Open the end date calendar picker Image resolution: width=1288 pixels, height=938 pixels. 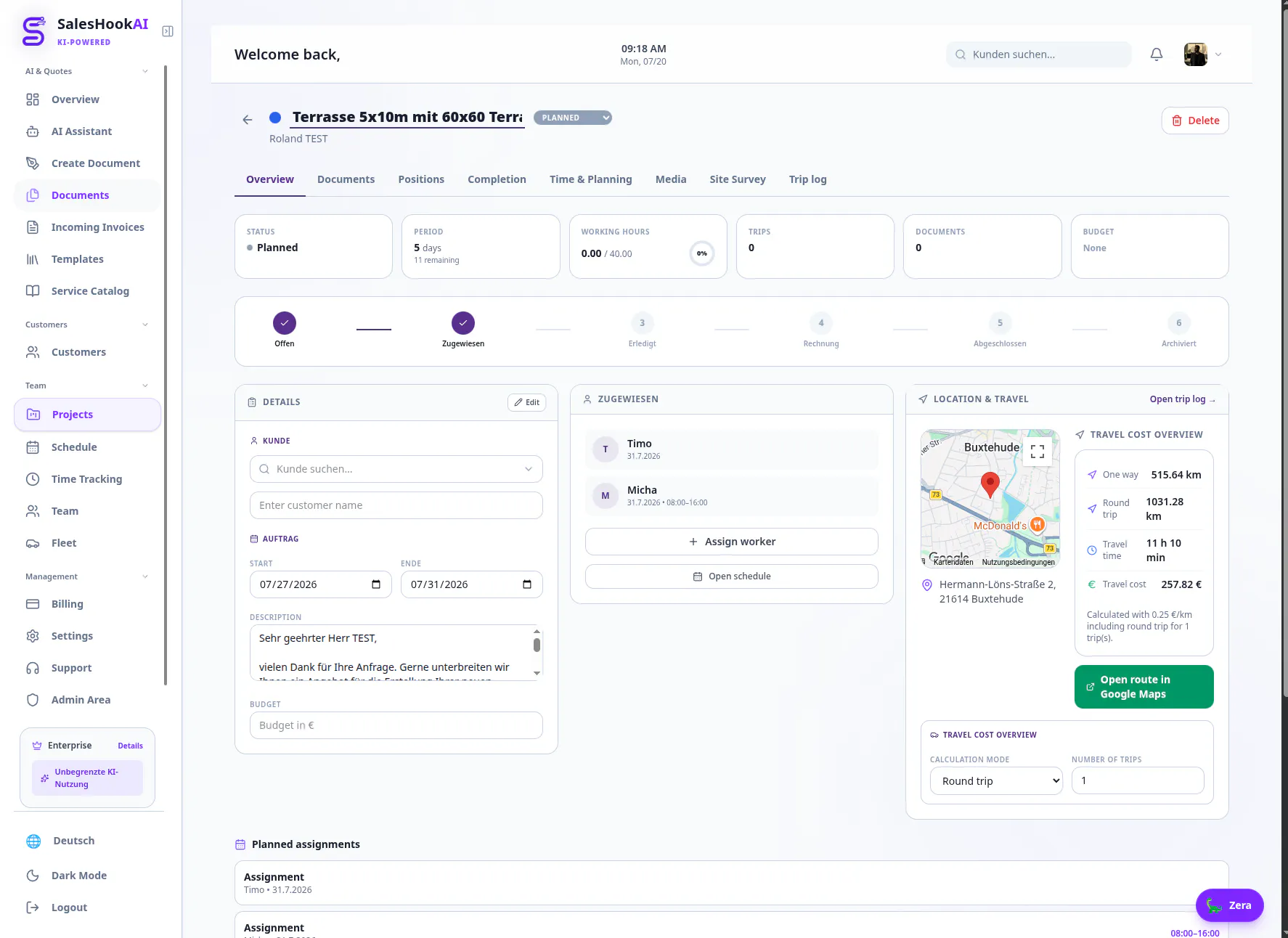[x=527, y=584]
